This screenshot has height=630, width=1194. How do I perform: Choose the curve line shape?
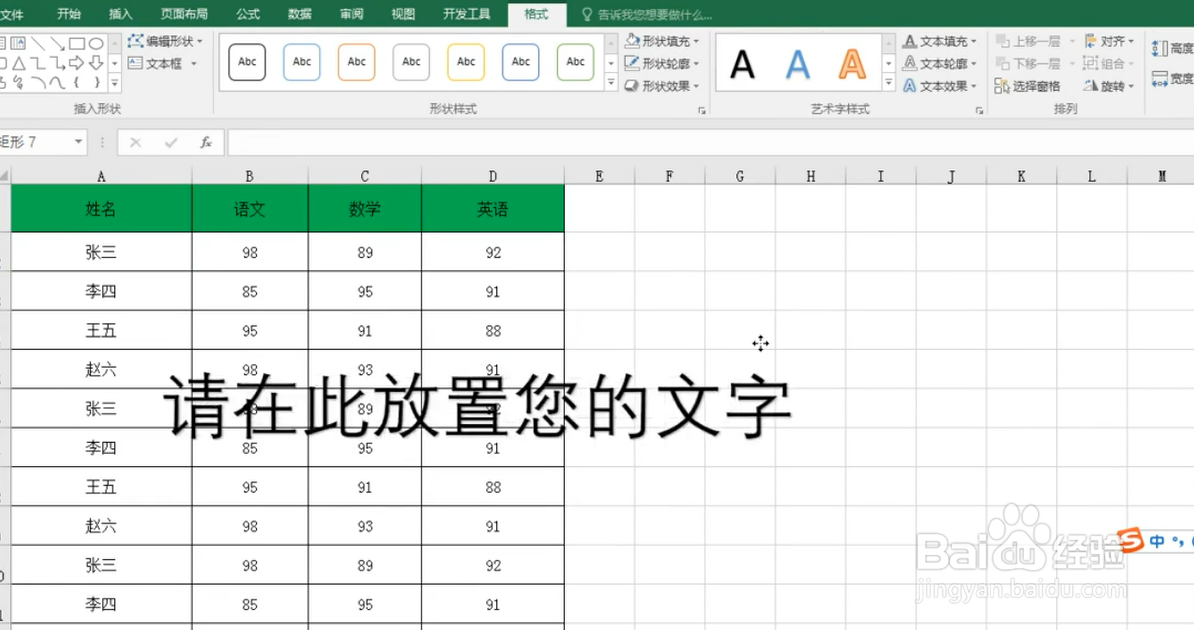tap(57, 82)
